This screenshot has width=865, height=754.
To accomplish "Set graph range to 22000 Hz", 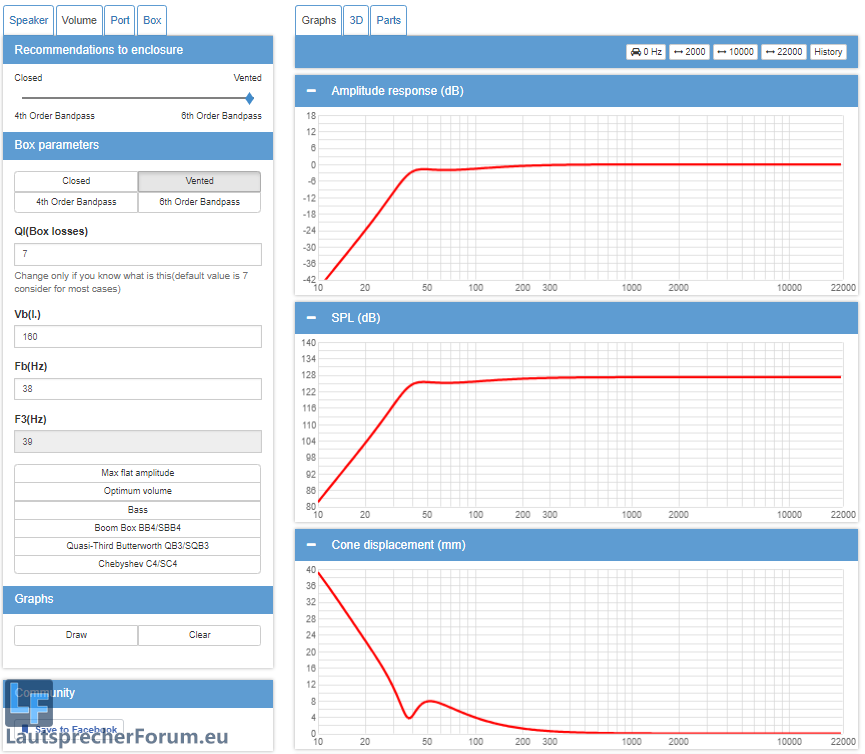I will 783,52.
